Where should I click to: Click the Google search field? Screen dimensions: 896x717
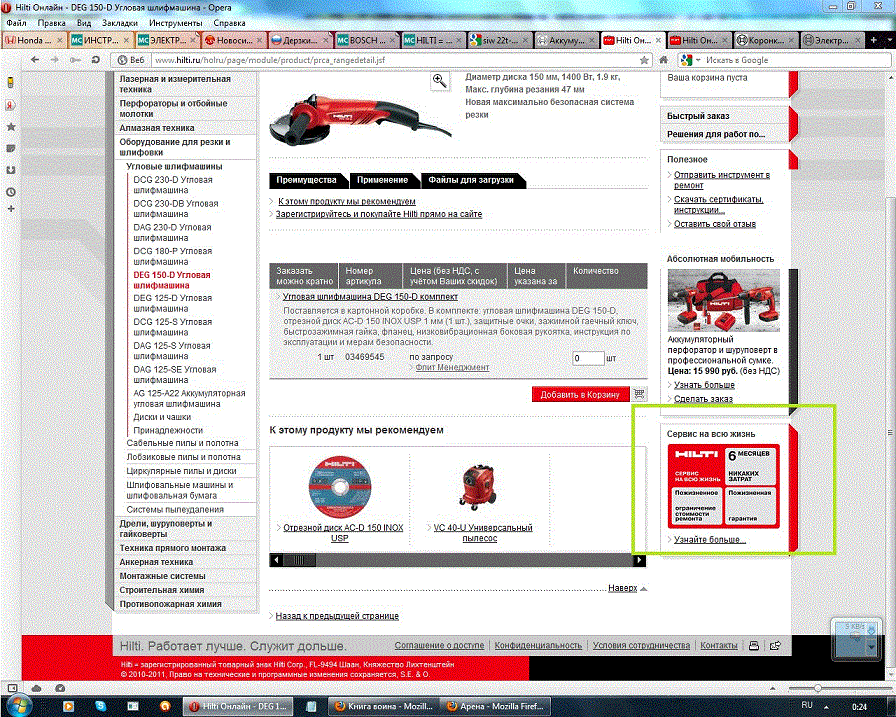click(795, 60)
